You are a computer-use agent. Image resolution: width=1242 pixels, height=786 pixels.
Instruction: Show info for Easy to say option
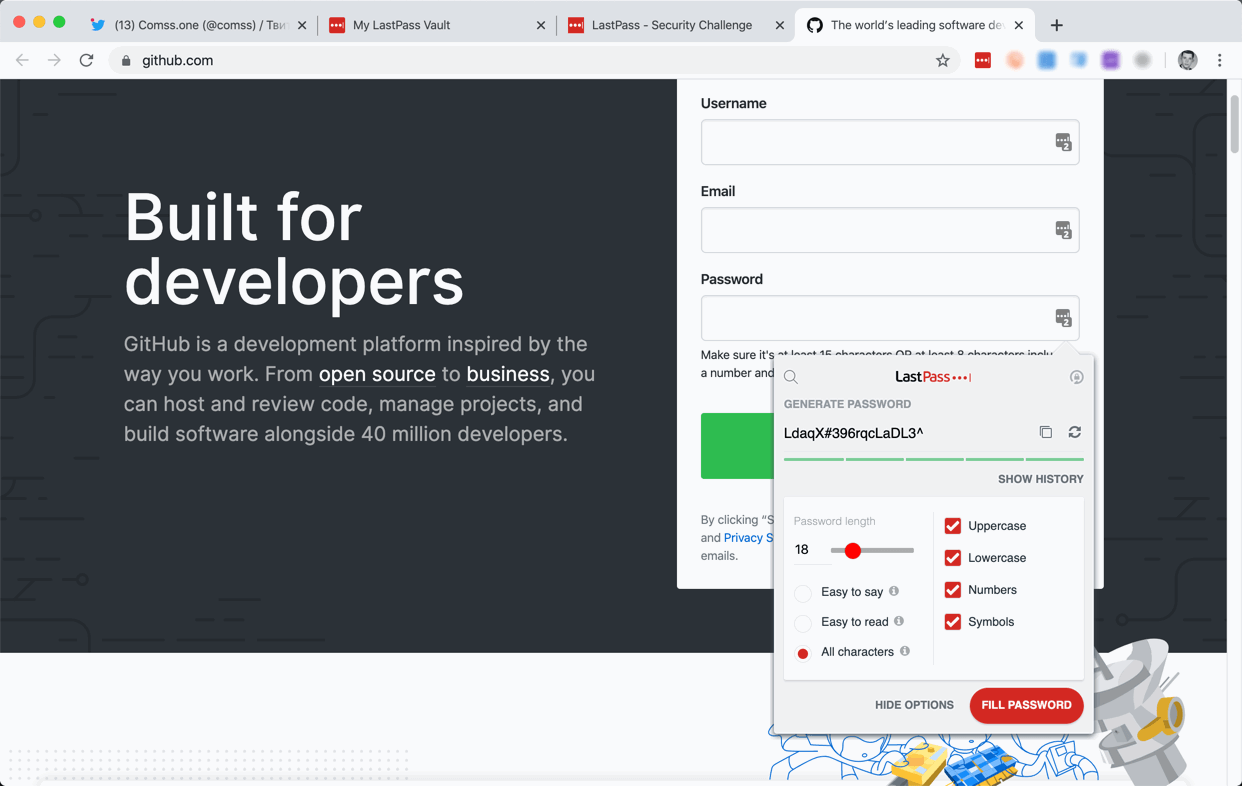pos(894,591)
